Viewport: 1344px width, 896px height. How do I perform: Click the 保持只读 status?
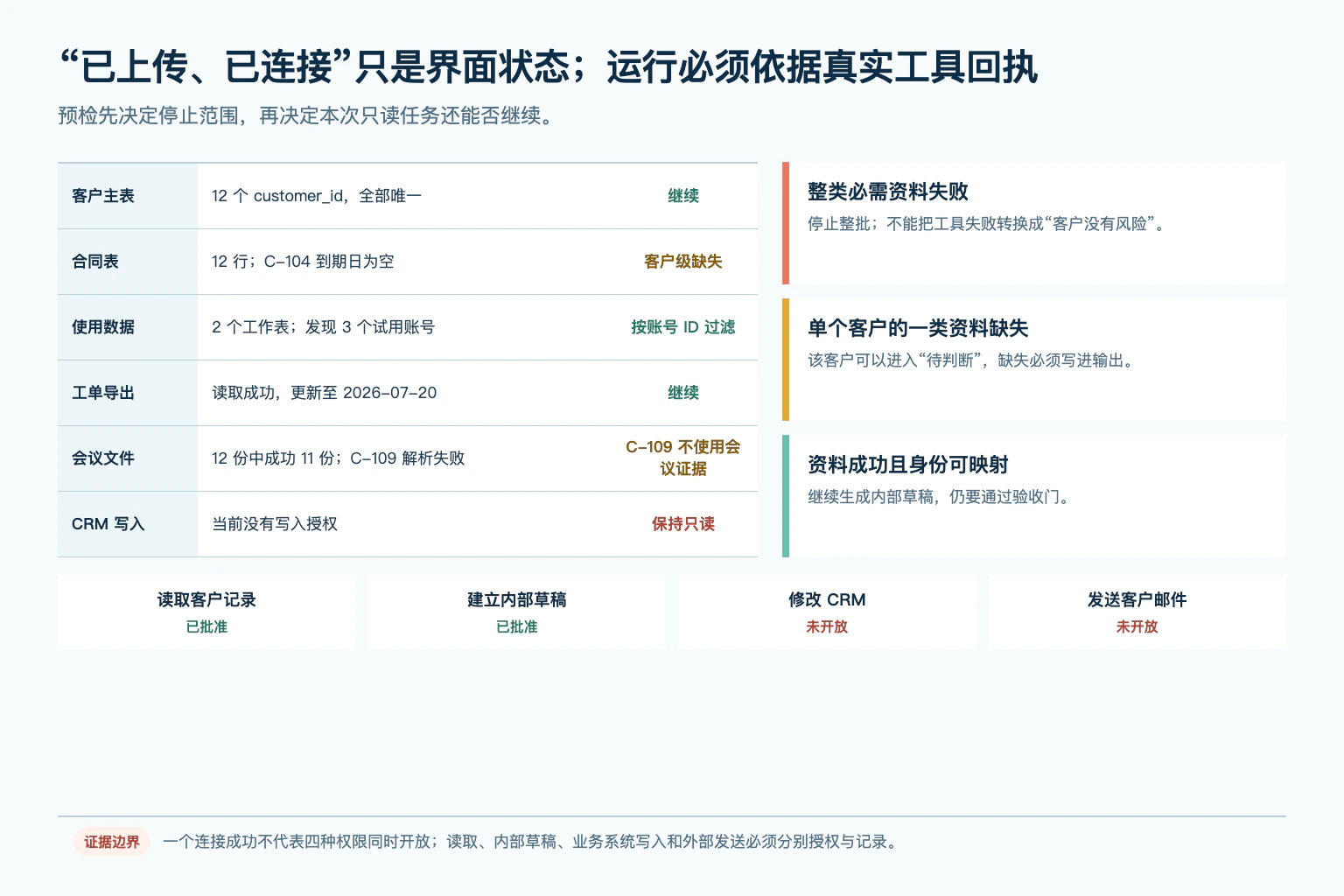point(683,524)
